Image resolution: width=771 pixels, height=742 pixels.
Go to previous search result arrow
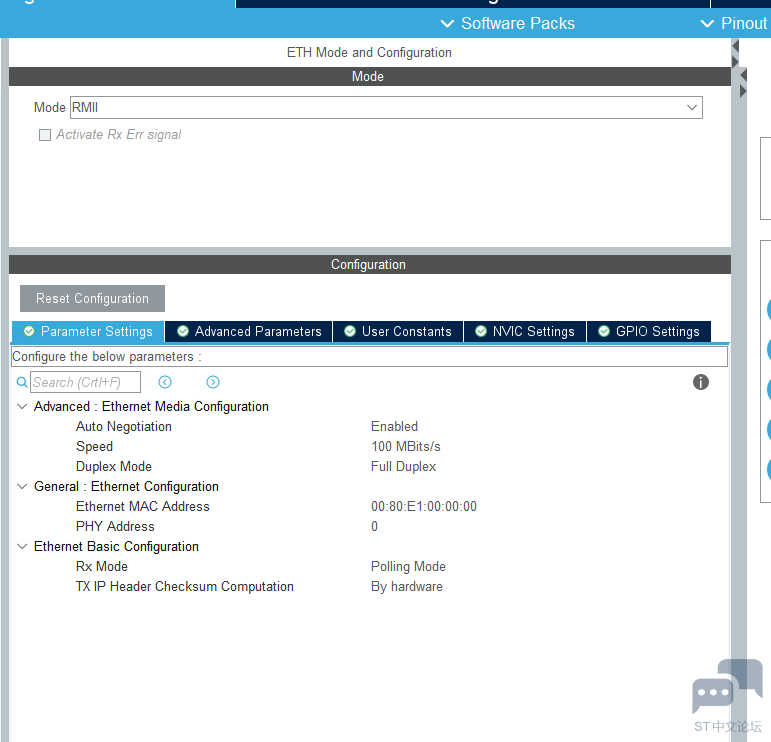click(165, 382)
